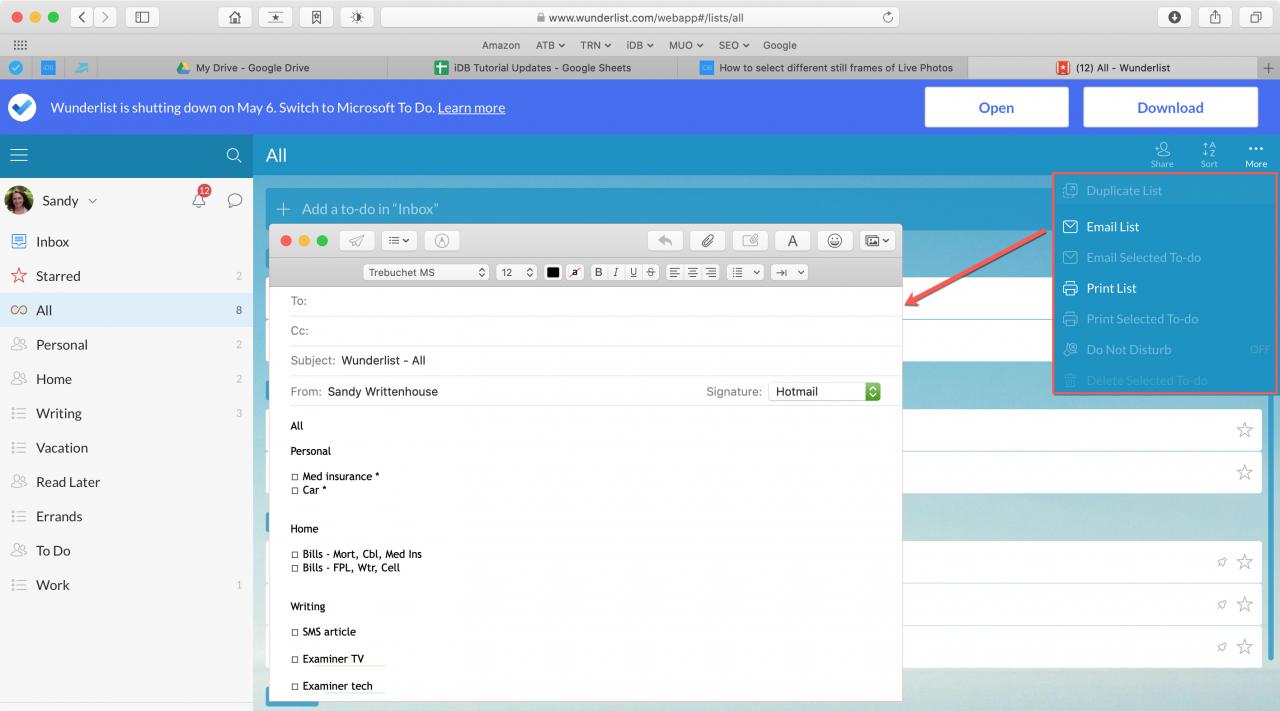The image size is (1280, 711).
Task: Toggle underline formatting in Mail
Action: click(633, 272)
